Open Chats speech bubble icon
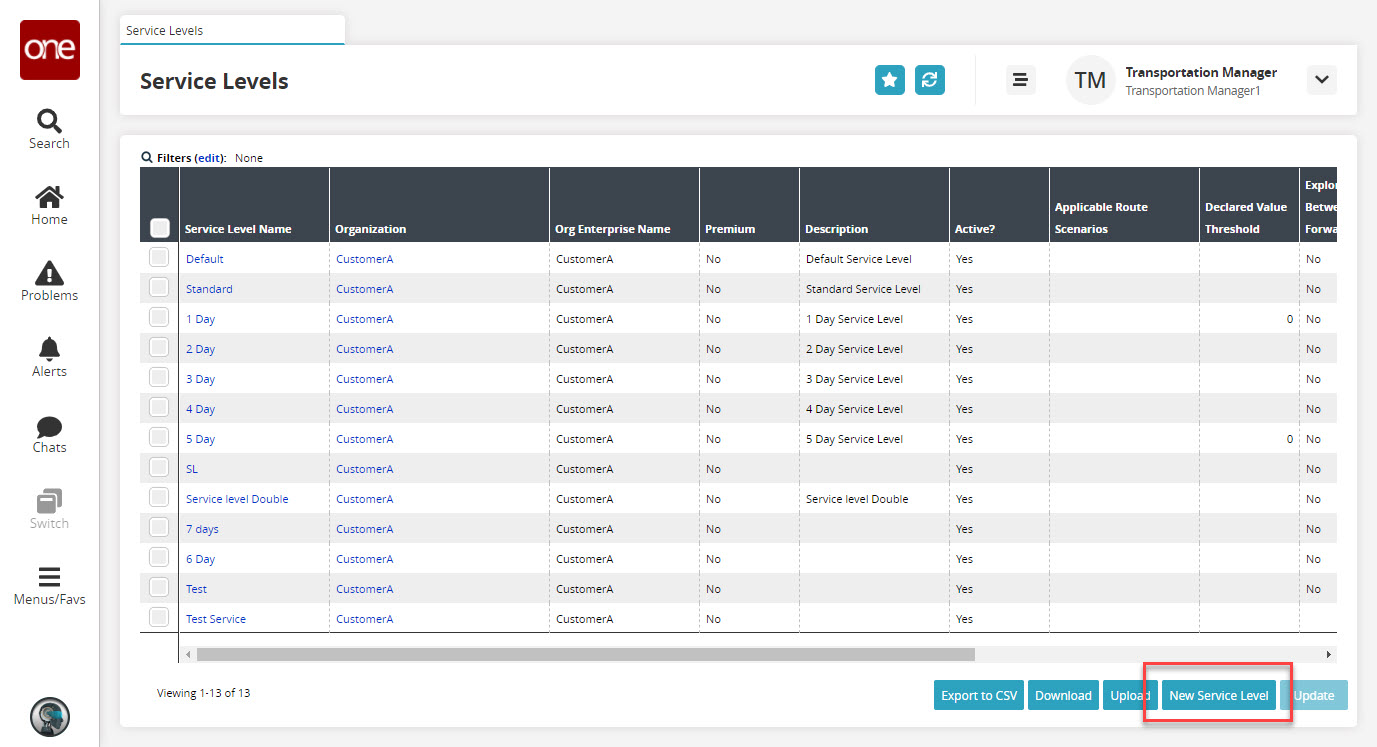Image resolution: width=1377 pixels, height=747 pixels. click(x=49, y=433)
